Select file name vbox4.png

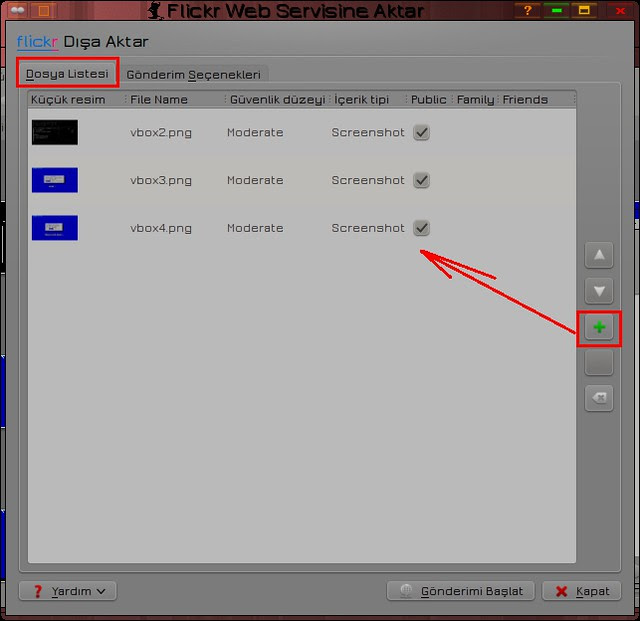[161, 228]
